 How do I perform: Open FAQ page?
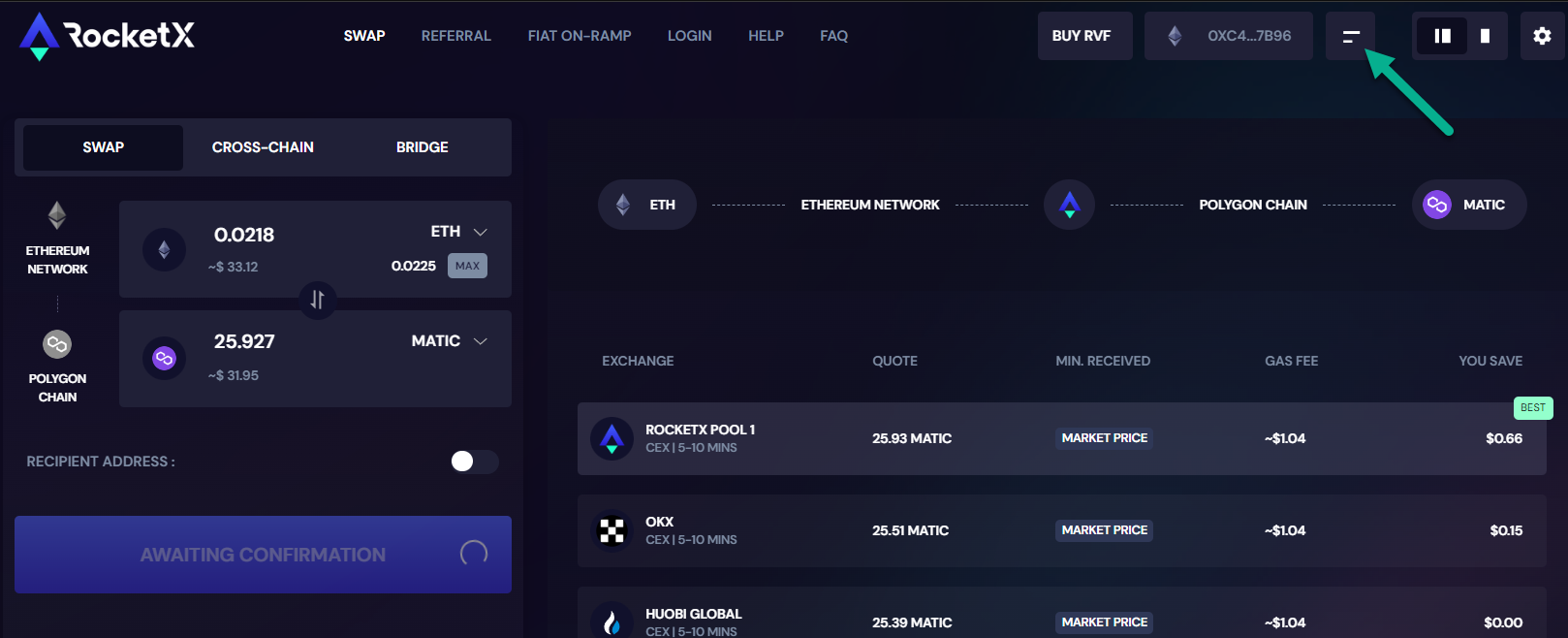coord(833,36)
